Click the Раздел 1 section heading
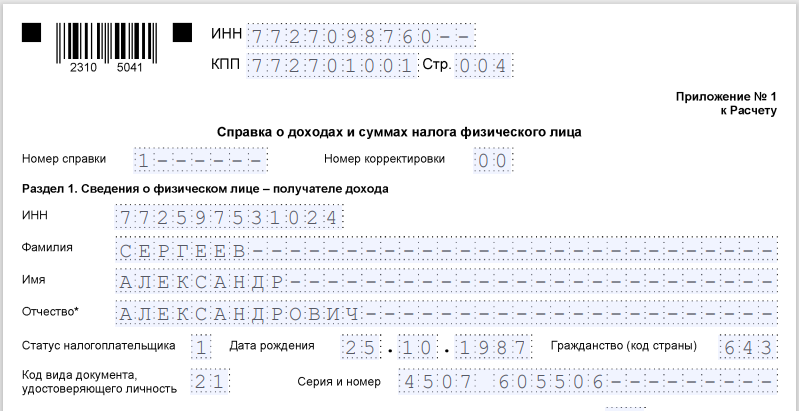 [204, 189]
